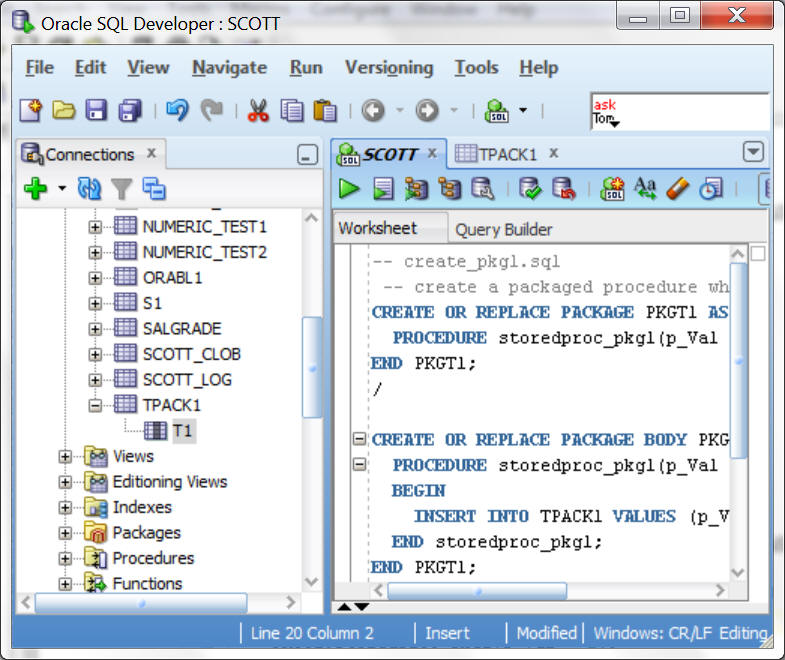
Task: Open SQL Tuning Advisor icon
Action: click(x=483, y=189)
